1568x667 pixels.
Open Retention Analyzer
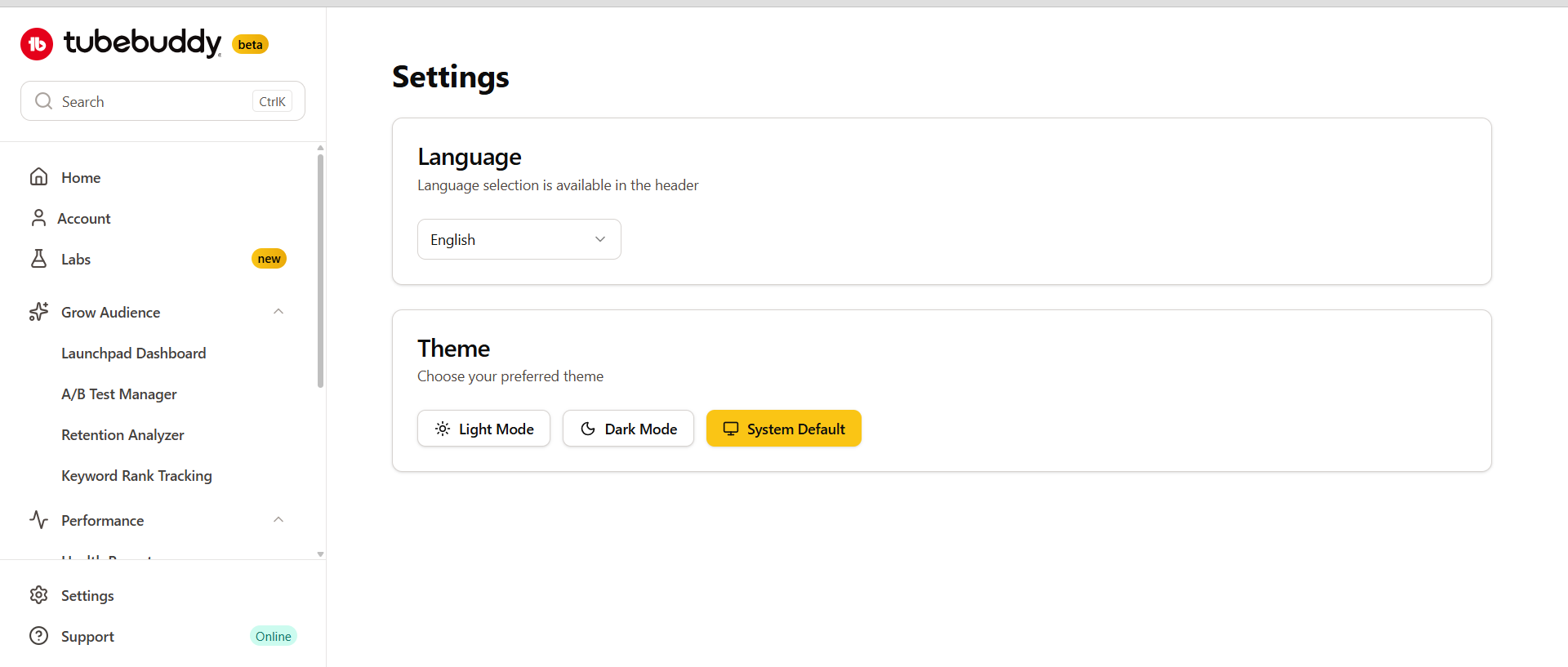[x=122, y=434]
